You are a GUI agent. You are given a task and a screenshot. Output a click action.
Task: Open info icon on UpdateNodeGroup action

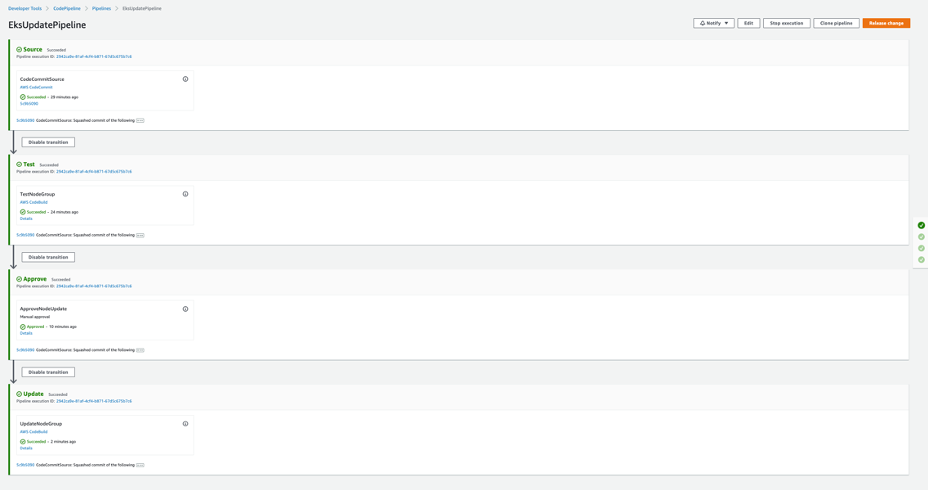(185, 424)
